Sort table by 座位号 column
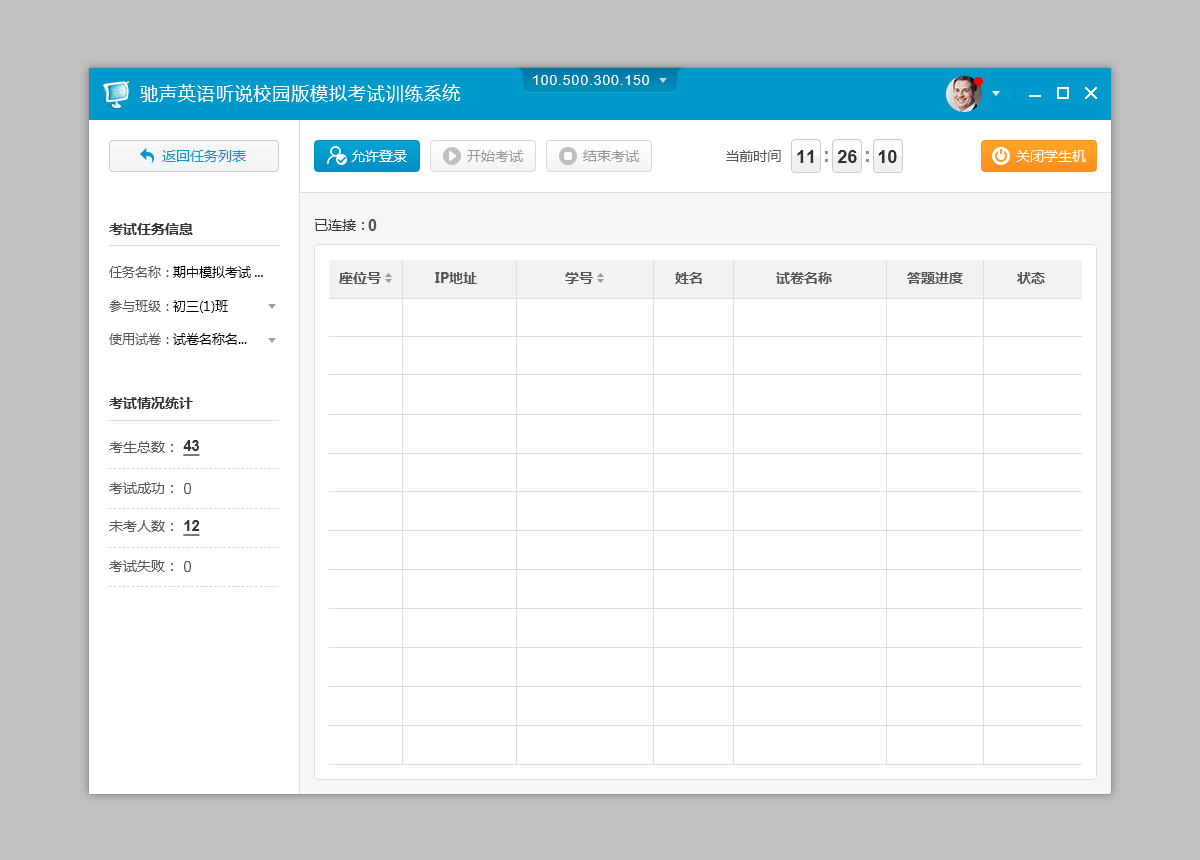The width and height of the screenshot is (1200, 860). pyautogui.click(x=388, y=279)
